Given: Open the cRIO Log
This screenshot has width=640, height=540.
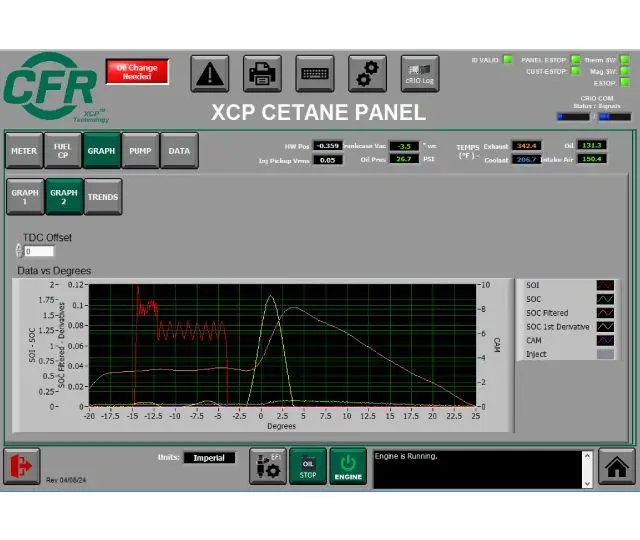Looking at the screenshot, I should [x=420, y=73].
